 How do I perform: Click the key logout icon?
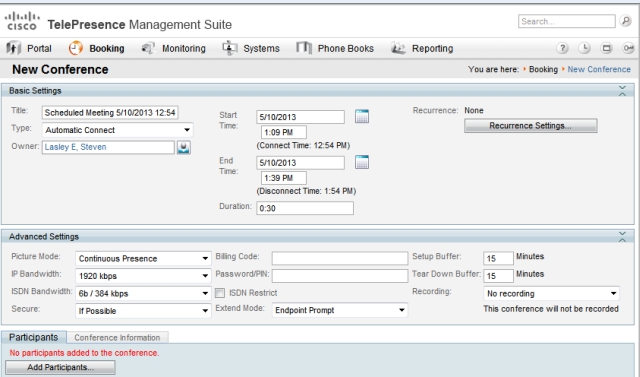point(628,48)
